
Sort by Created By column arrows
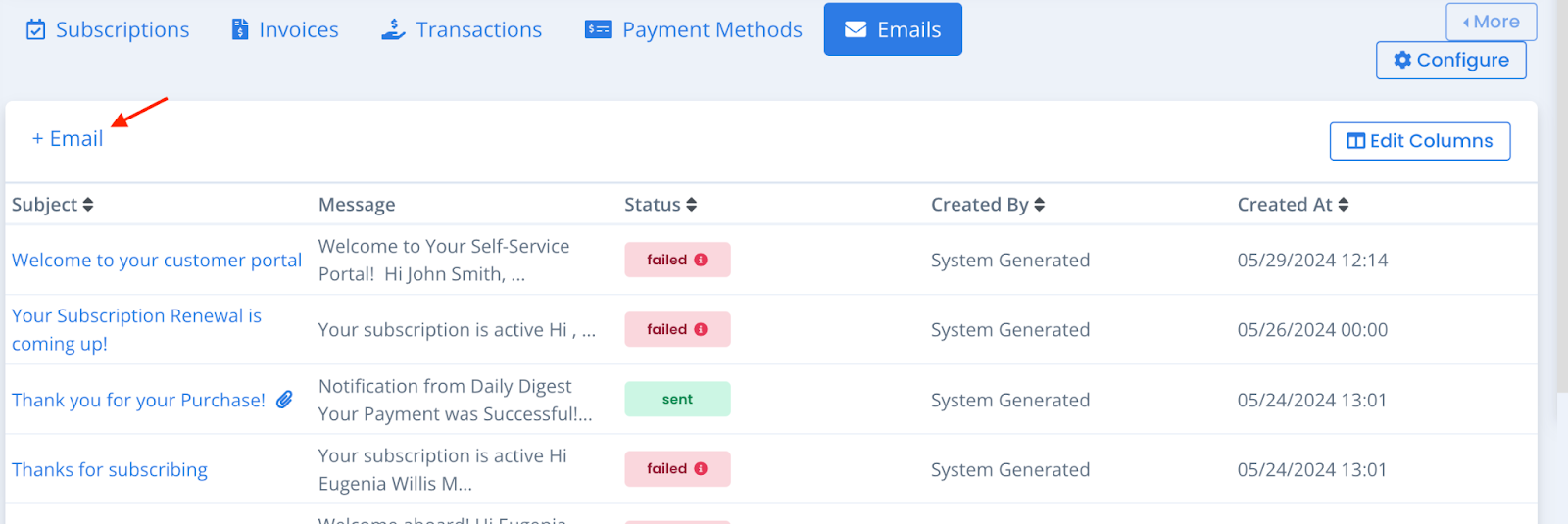click(x=1040, y=205)
